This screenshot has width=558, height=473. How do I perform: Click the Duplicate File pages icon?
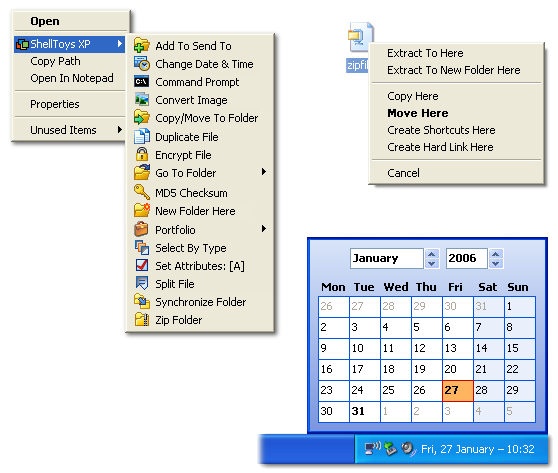point(142,137)
